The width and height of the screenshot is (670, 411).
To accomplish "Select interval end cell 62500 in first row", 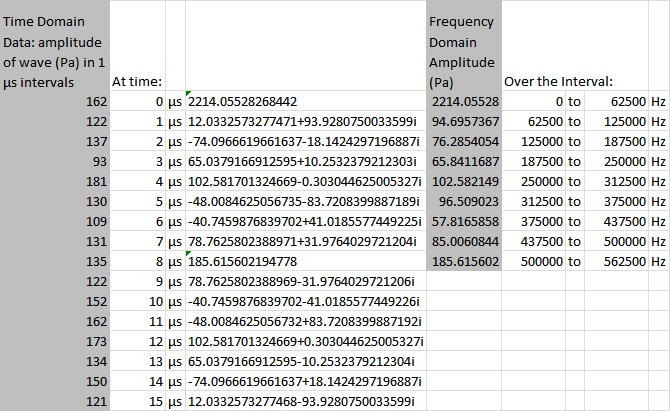I will pos(616,101).
